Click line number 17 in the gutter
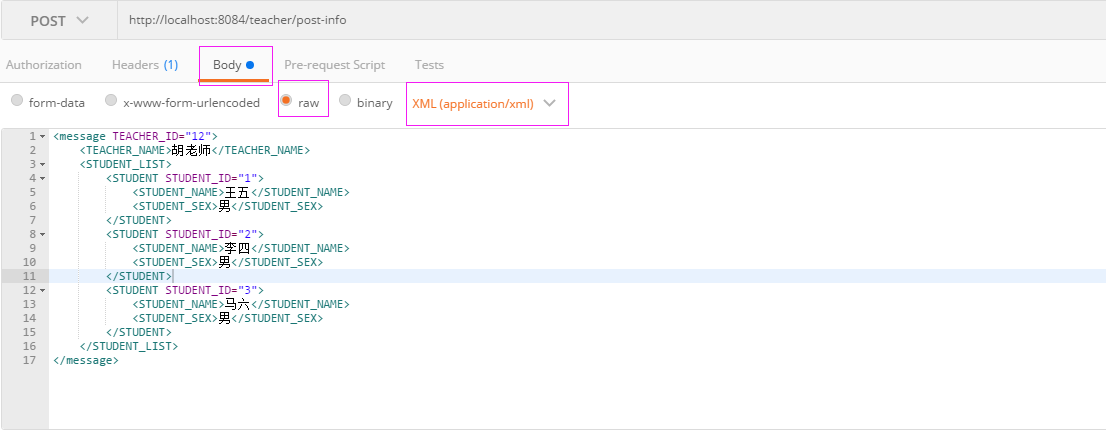This screenshot has height=432, width=1106. tap(30, 360)
